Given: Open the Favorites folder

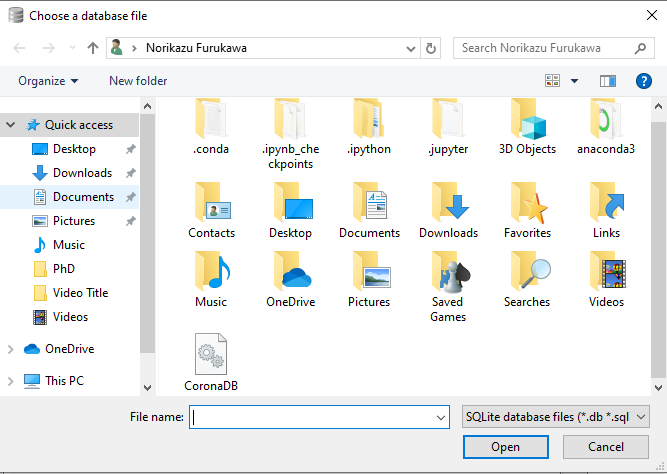Looking at the screenshot, I should pyautogui.click(x=527, y=211).
